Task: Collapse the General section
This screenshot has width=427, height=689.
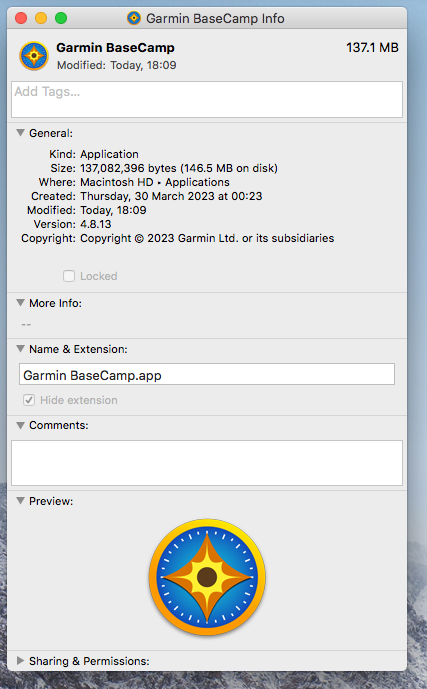Action: point(20,133)
